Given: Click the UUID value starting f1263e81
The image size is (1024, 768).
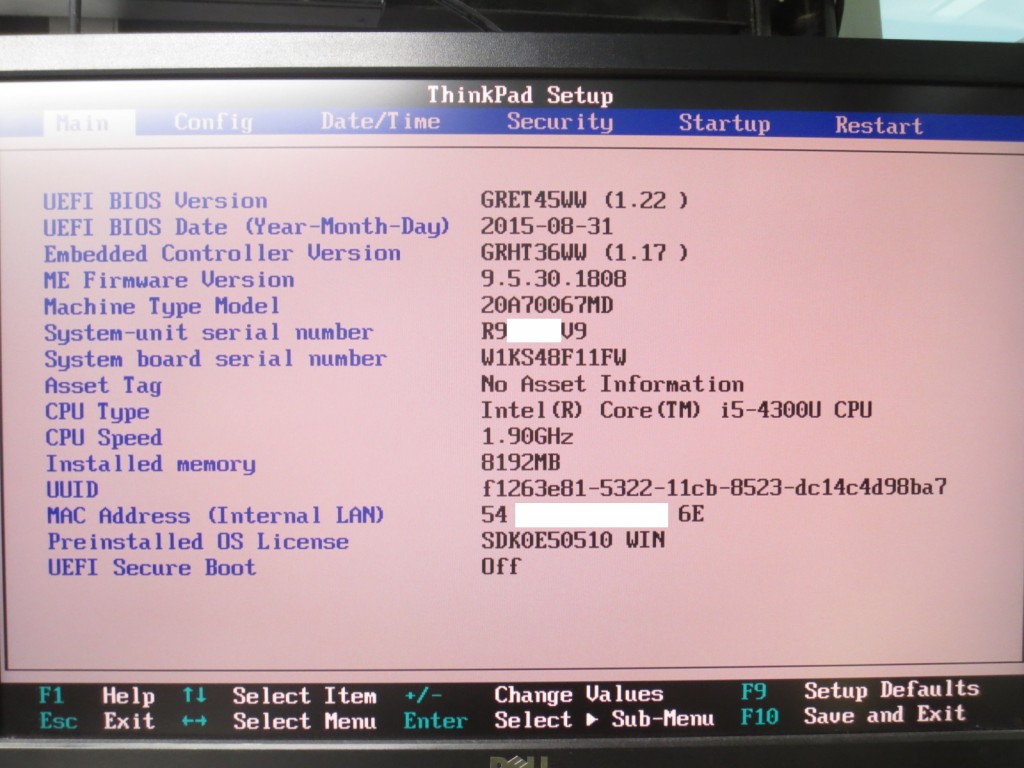Looking at the screenshot, I should point(714,487).
